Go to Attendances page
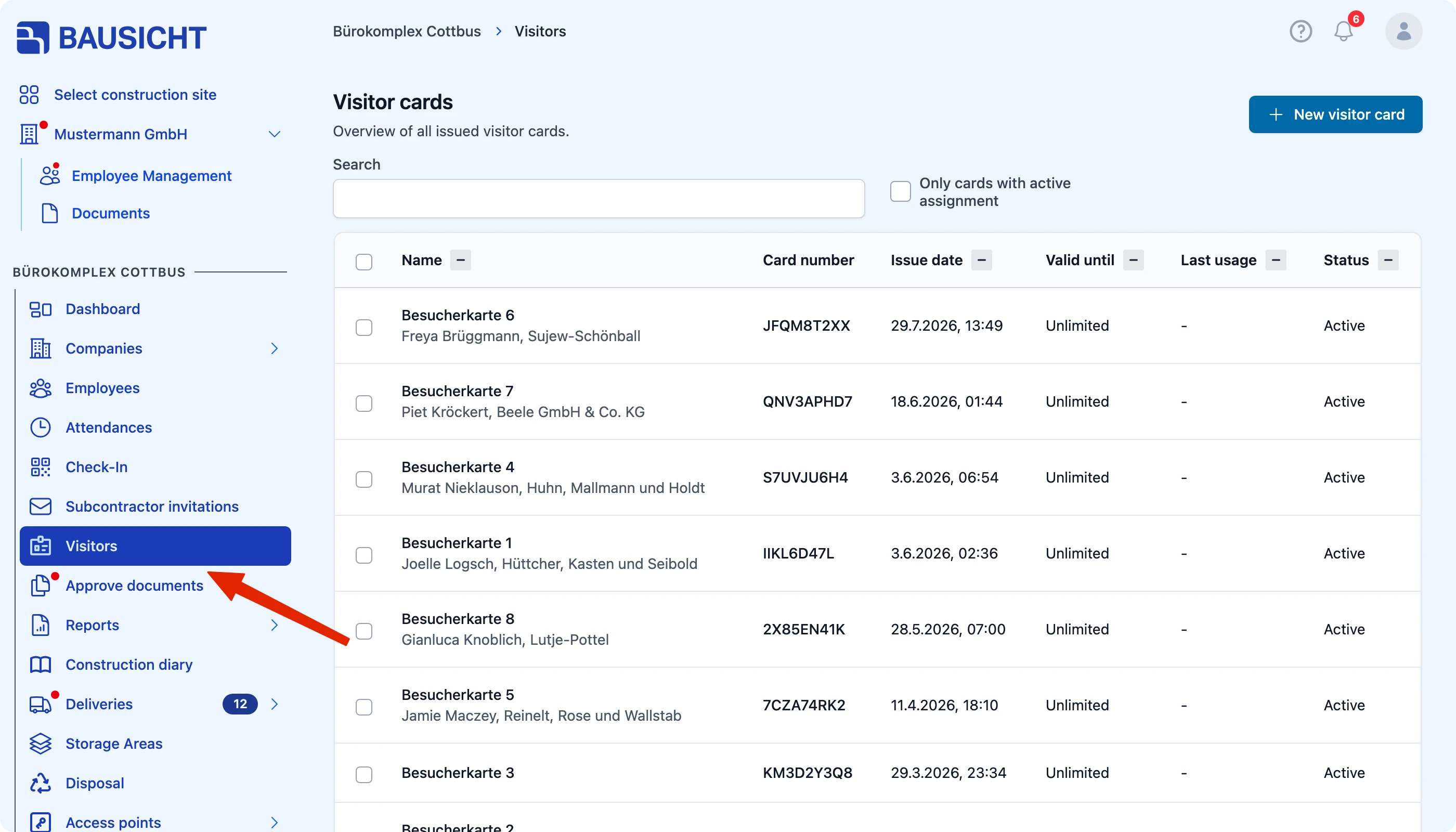This screenshot has width=1456, height=832. [155, 427]
